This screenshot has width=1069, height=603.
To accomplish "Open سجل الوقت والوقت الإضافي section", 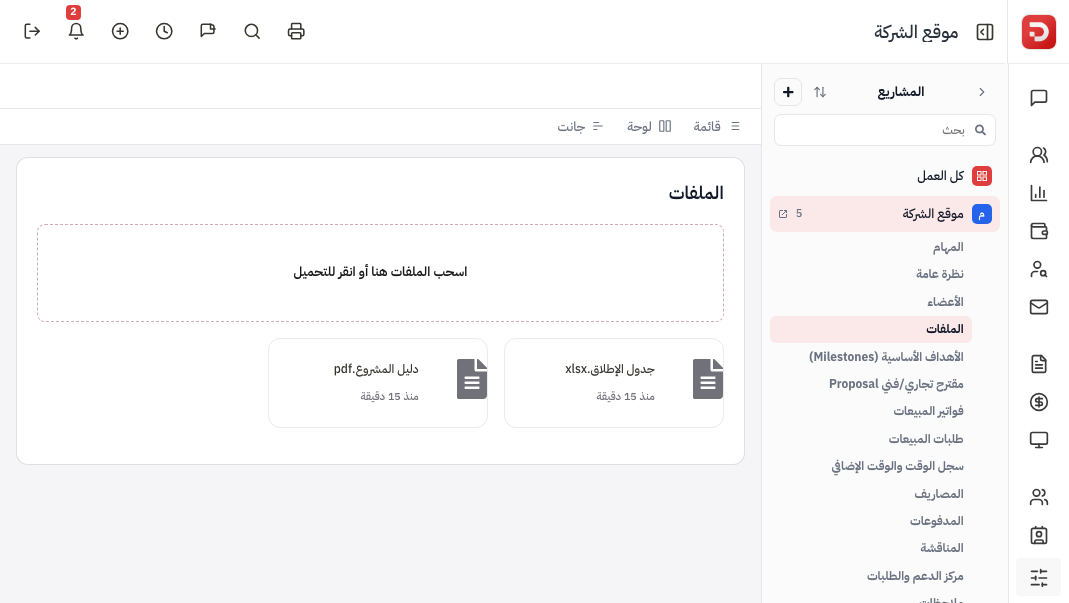I will coord(897,466).
